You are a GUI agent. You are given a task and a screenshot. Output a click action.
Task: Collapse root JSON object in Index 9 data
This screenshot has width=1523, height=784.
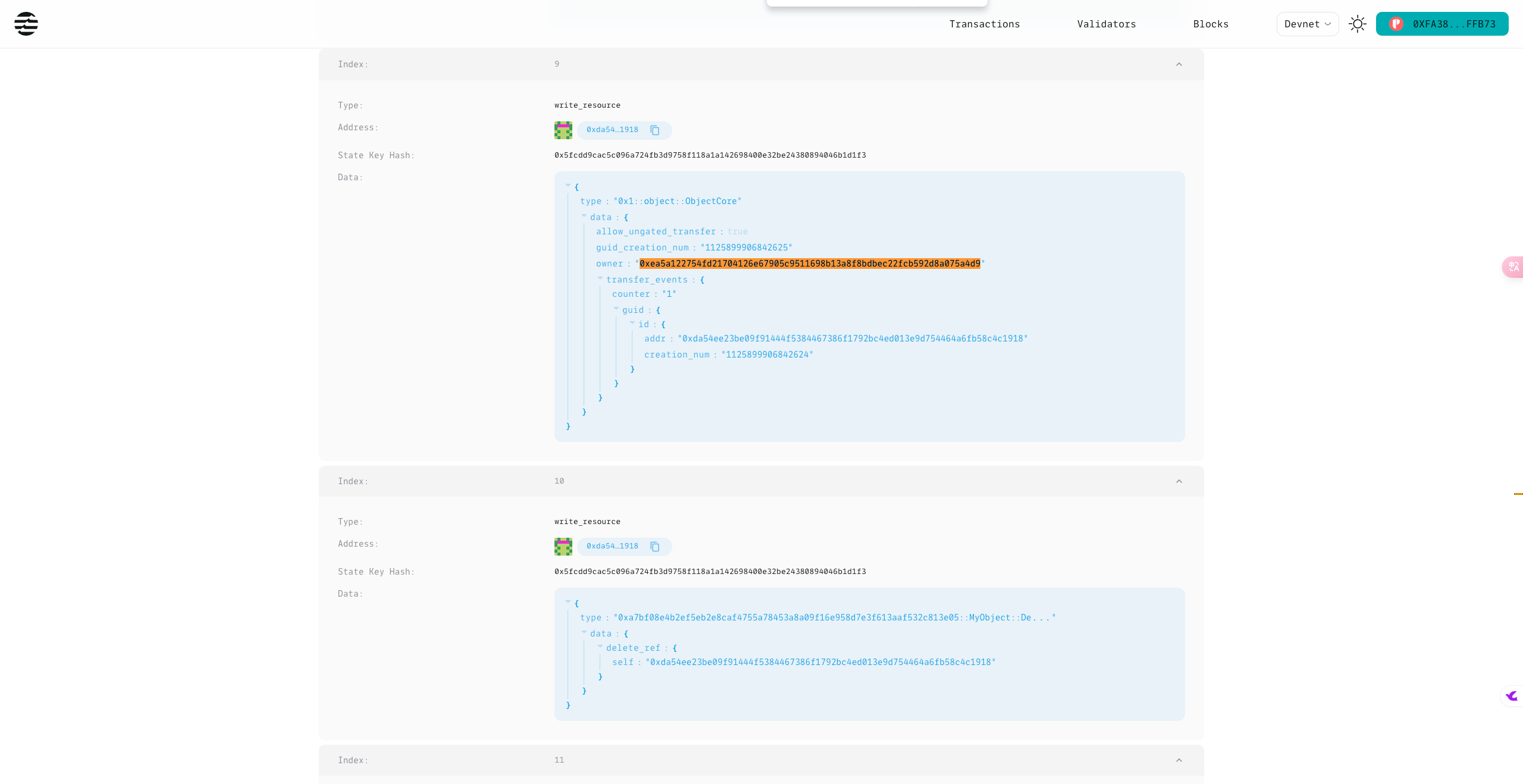click(568, 186)
